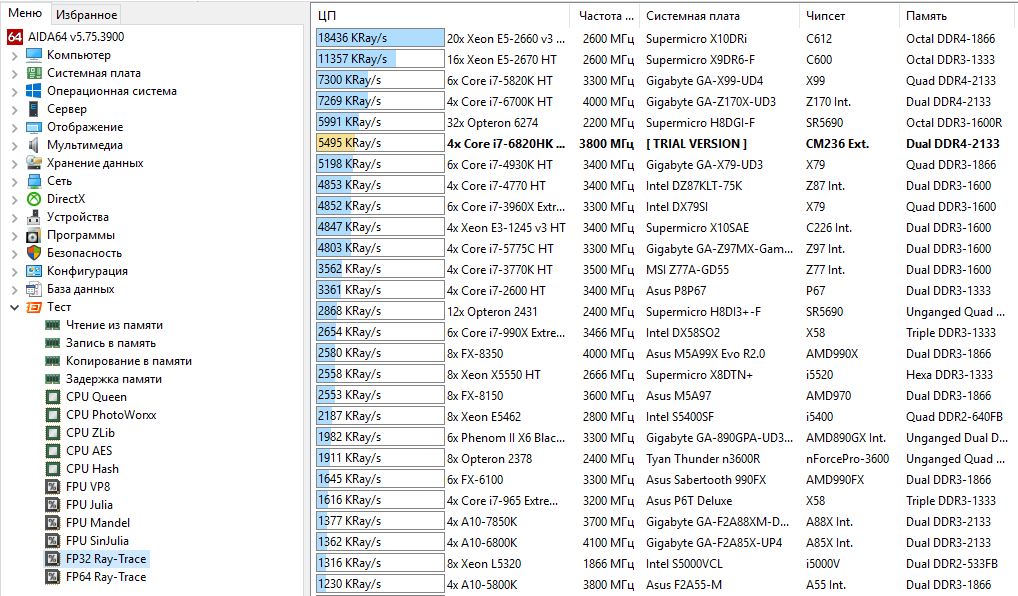Click the Тест benchmark folder icon

pos(34,307)
